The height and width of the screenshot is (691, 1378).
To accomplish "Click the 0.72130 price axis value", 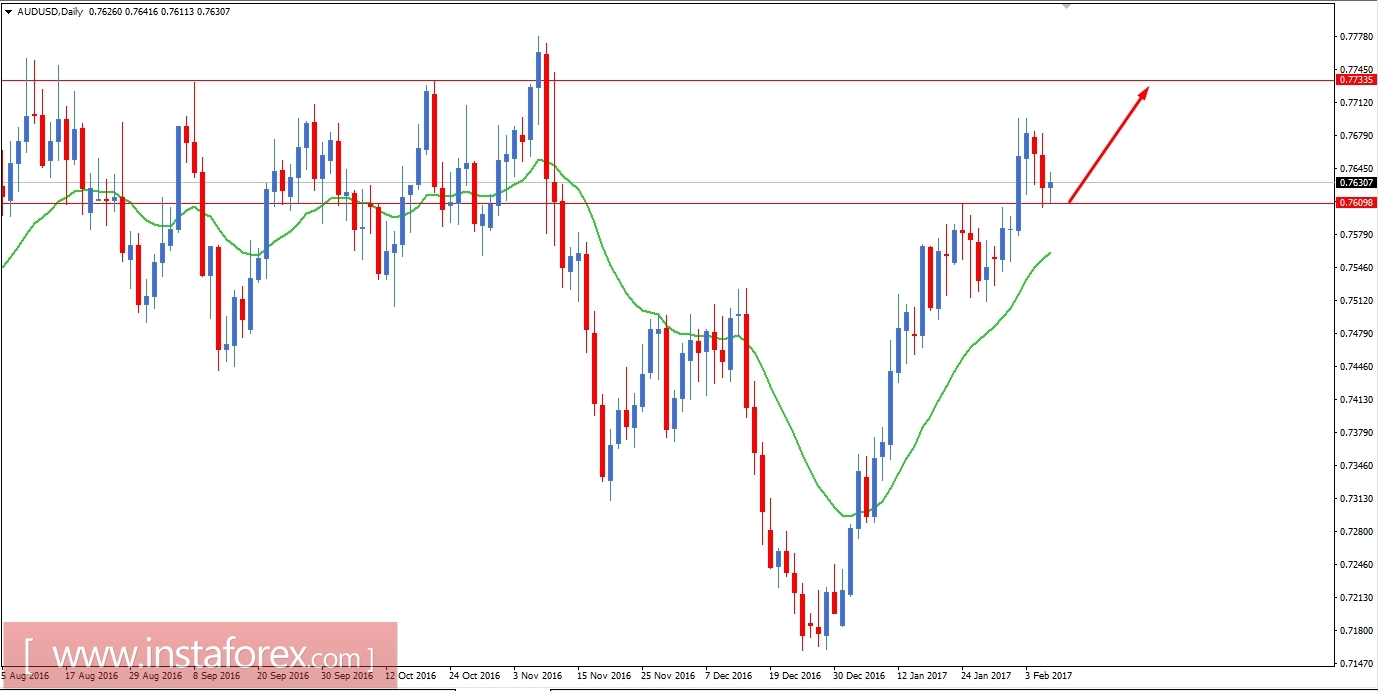I will point(1356,597).
